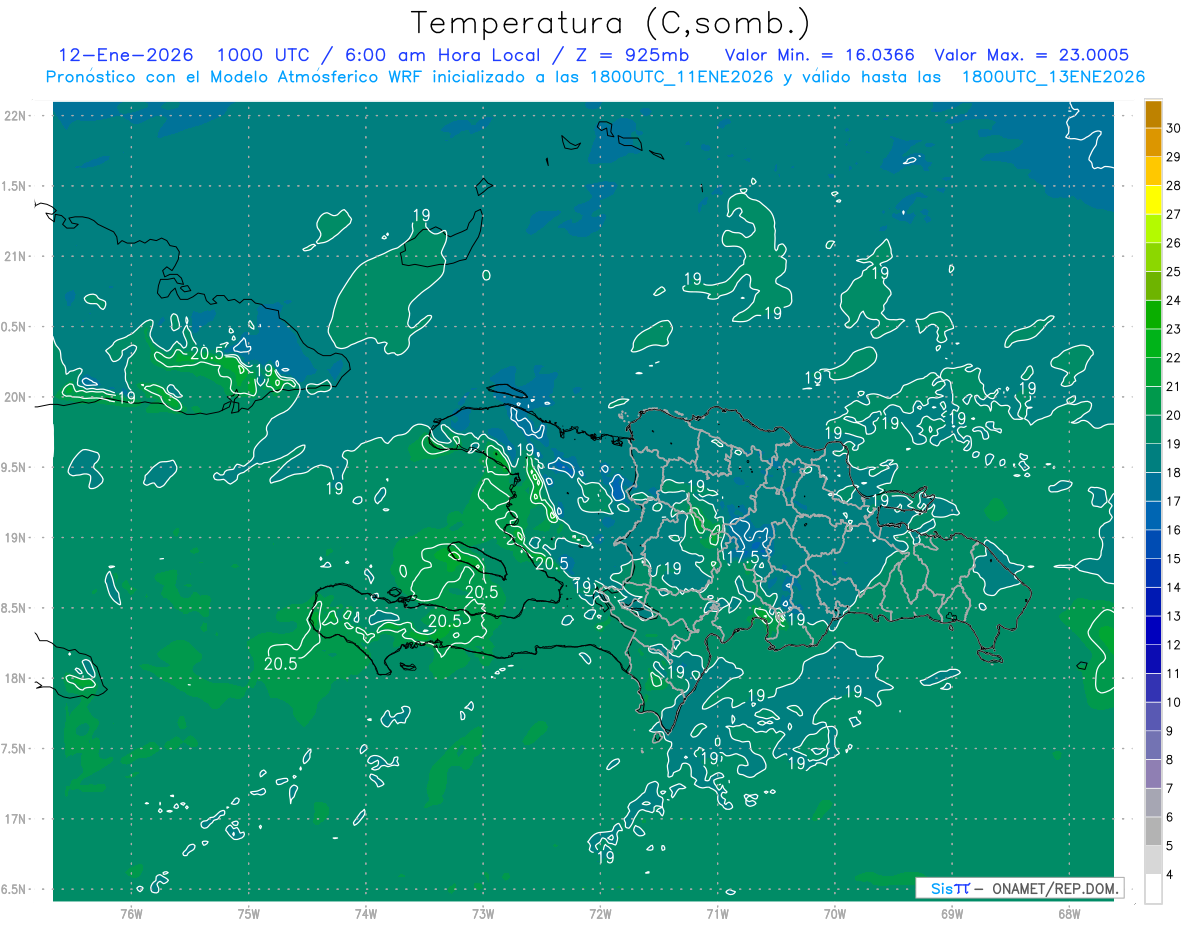The height and width of the screenshot is (927, 1200).
Task: Click the "71W" longitude label
Action: tap(717, 913)
